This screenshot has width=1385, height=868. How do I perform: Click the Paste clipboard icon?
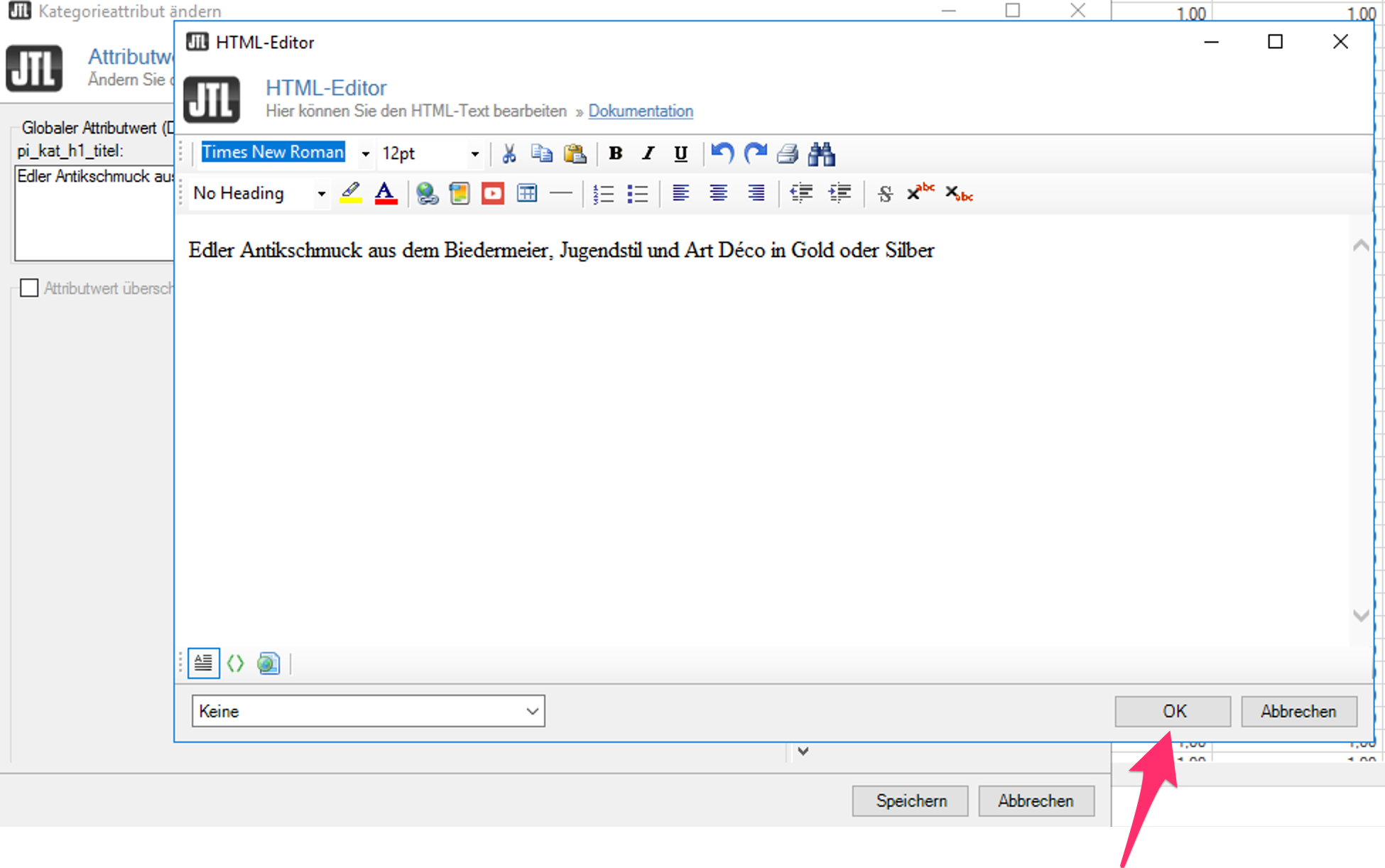(x=575, y=153)
